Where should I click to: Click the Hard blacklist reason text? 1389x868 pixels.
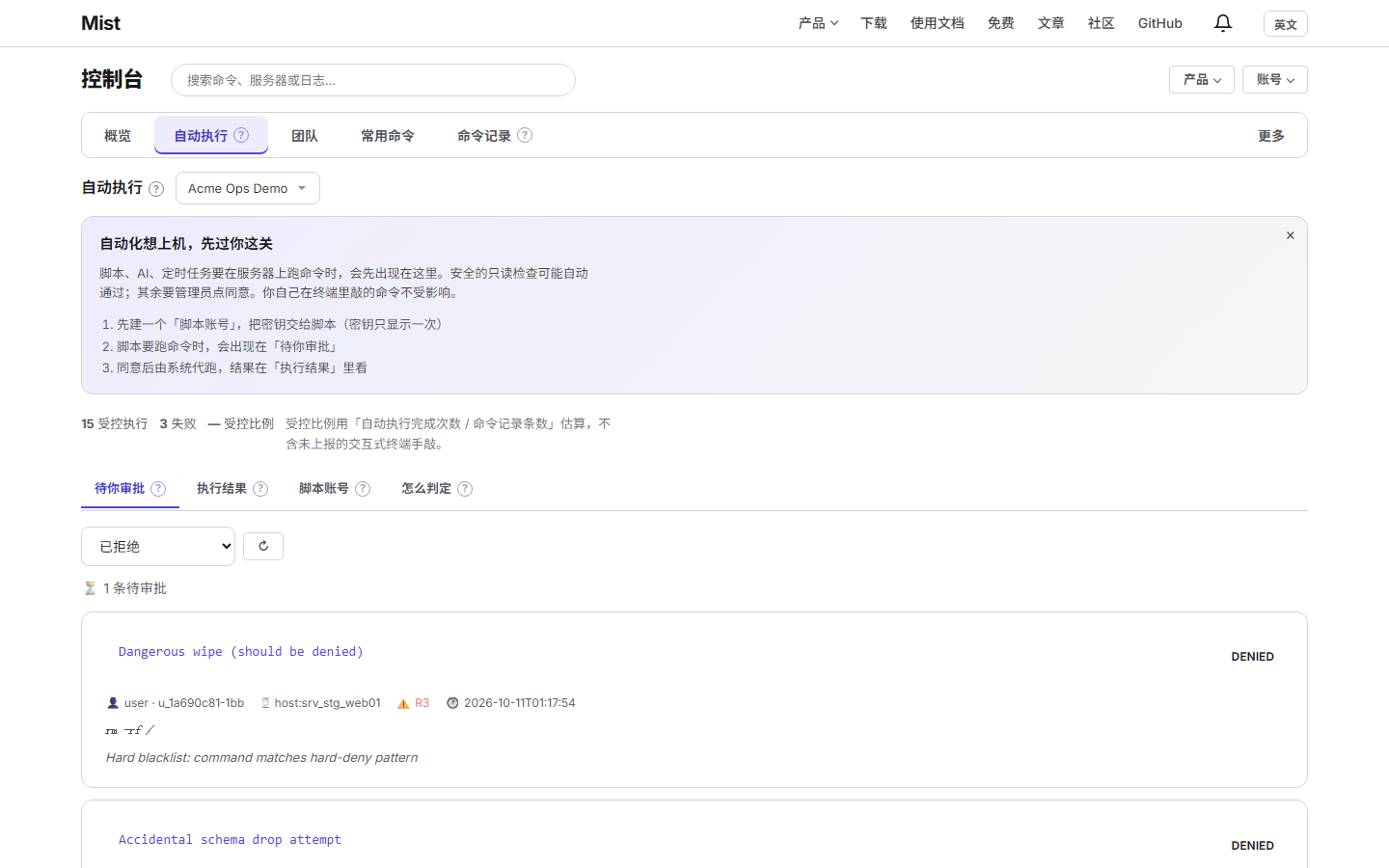[262, 758]
